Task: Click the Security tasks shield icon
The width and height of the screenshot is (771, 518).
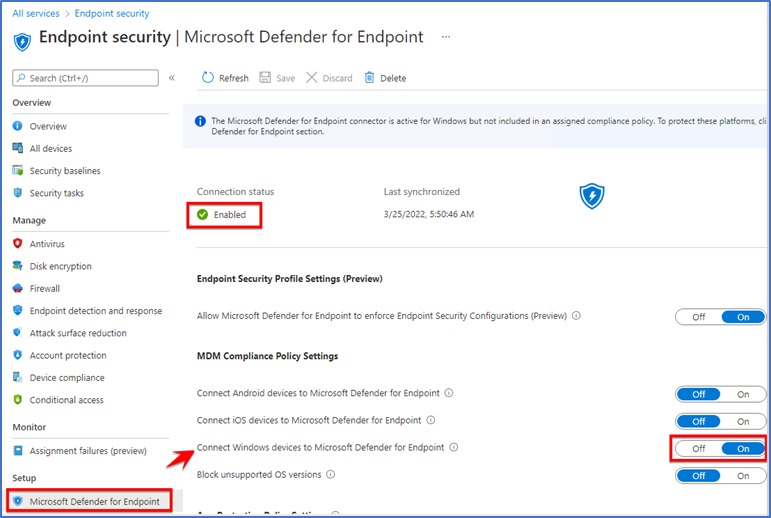Action: pos(18,193)
